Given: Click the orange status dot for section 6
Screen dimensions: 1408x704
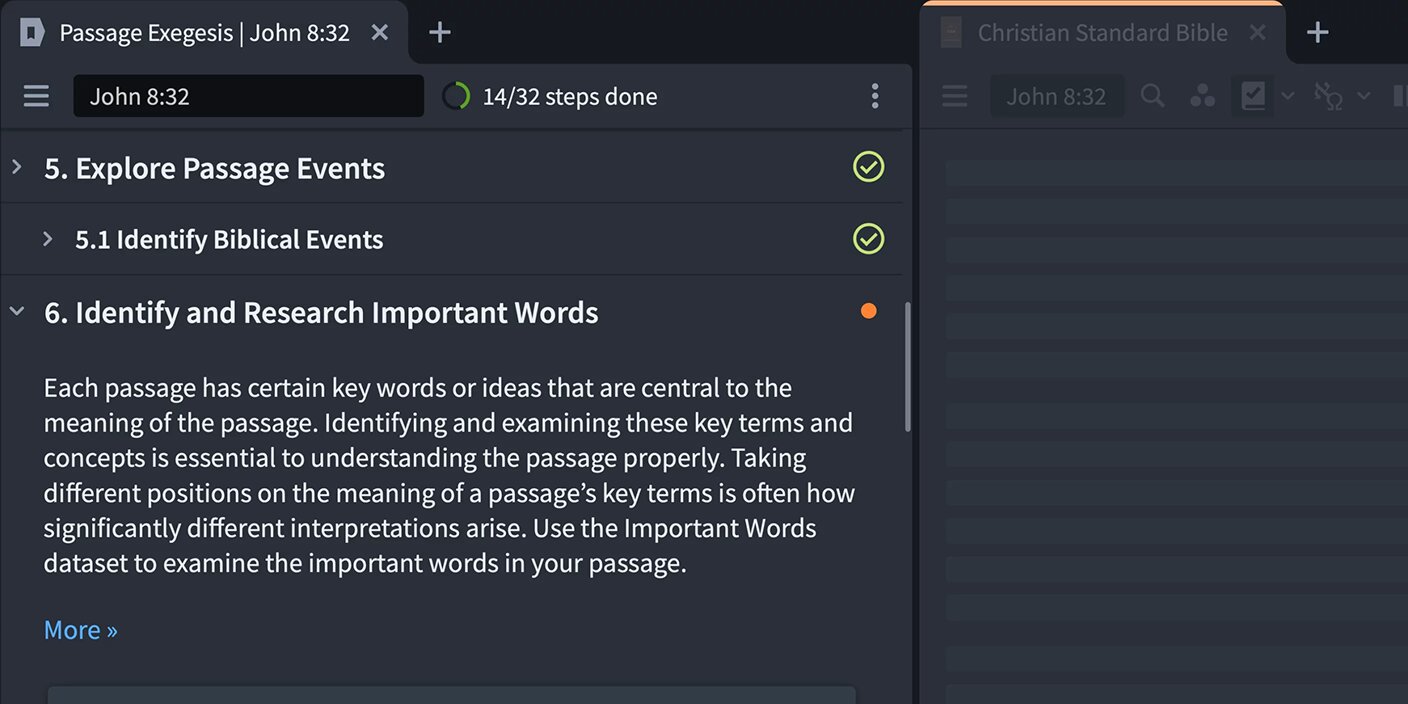Looking at the screenshot, I should pyautogui.click(x=869, y=311).
